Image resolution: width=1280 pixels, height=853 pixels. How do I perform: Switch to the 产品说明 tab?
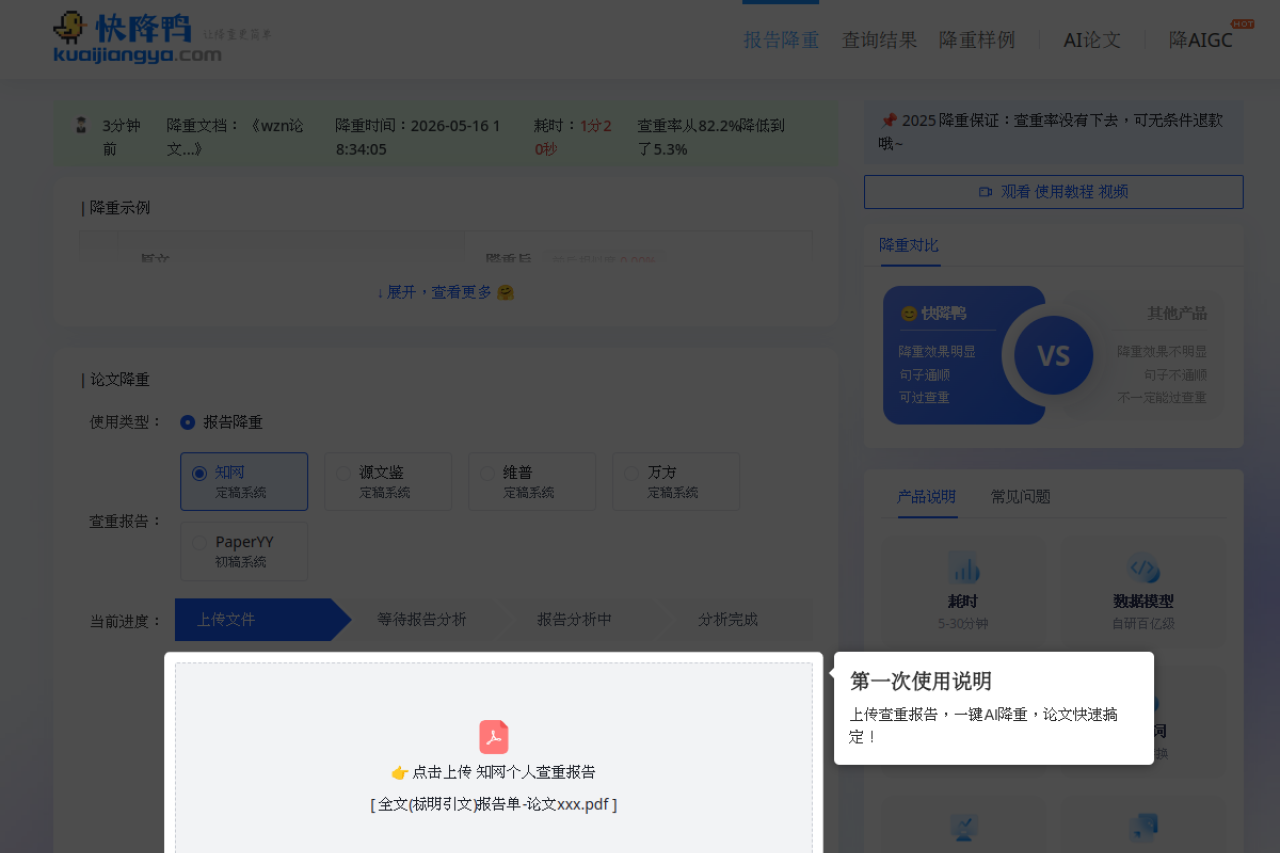point(927,497)
